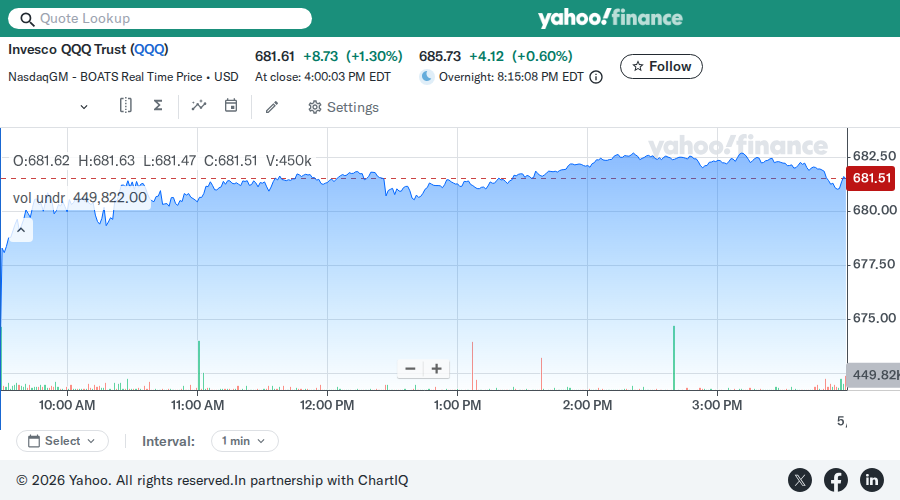The height and width of the screenshot is (500, 900).
Task: Click the 677.50 price axis label
Action: (874, 264)
